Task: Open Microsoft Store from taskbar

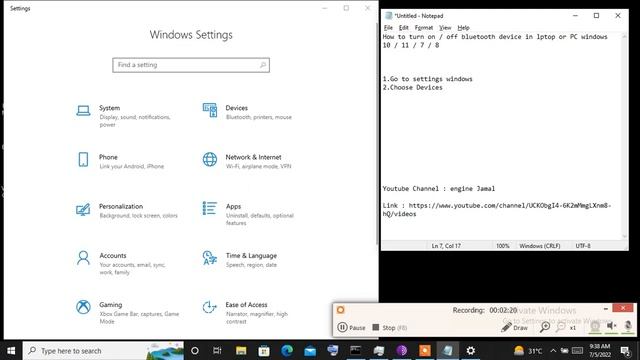Action: (264, 351)
